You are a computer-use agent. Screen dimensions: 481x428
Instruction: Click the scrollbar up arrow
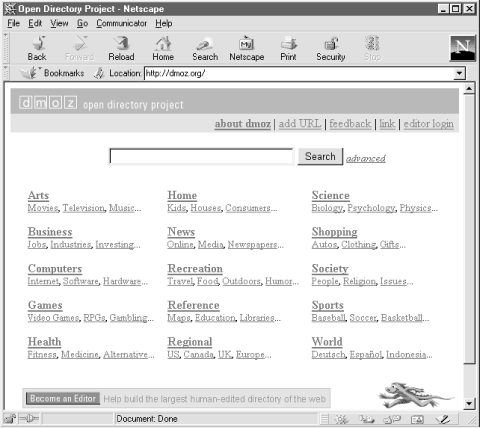coord(469,89)
